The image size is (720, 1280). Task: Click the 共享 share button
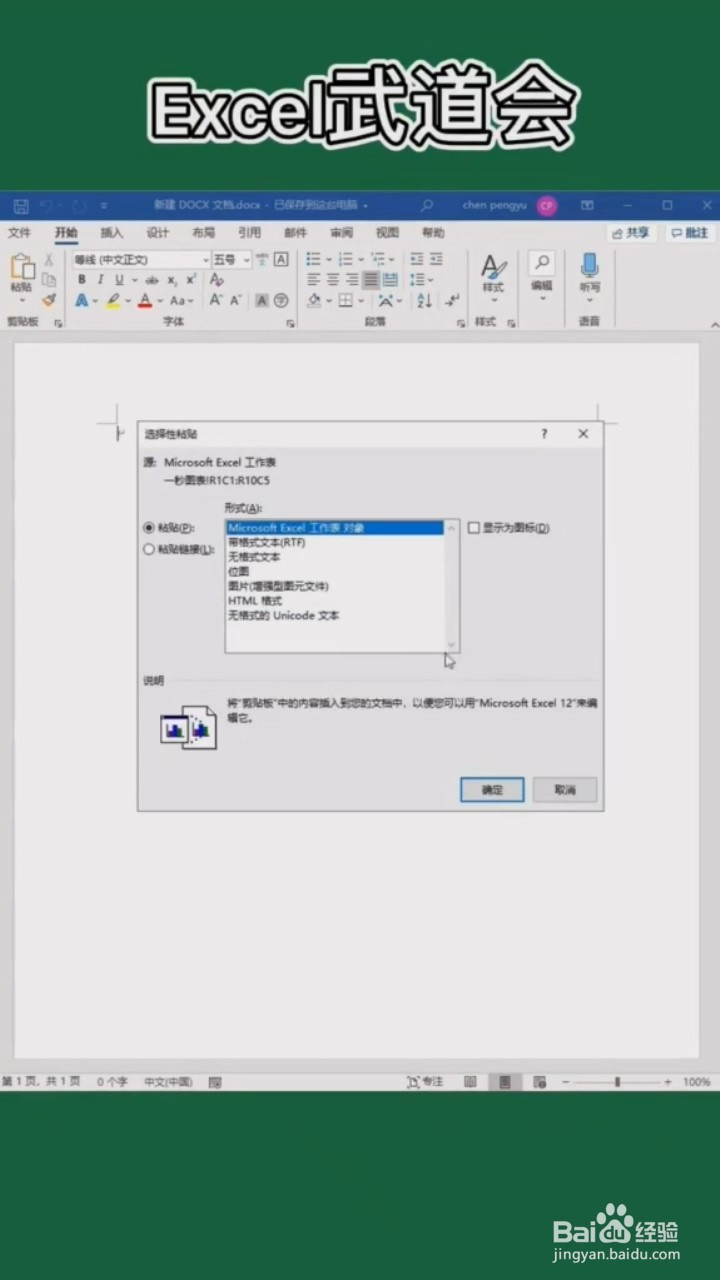tap(631, 233)
